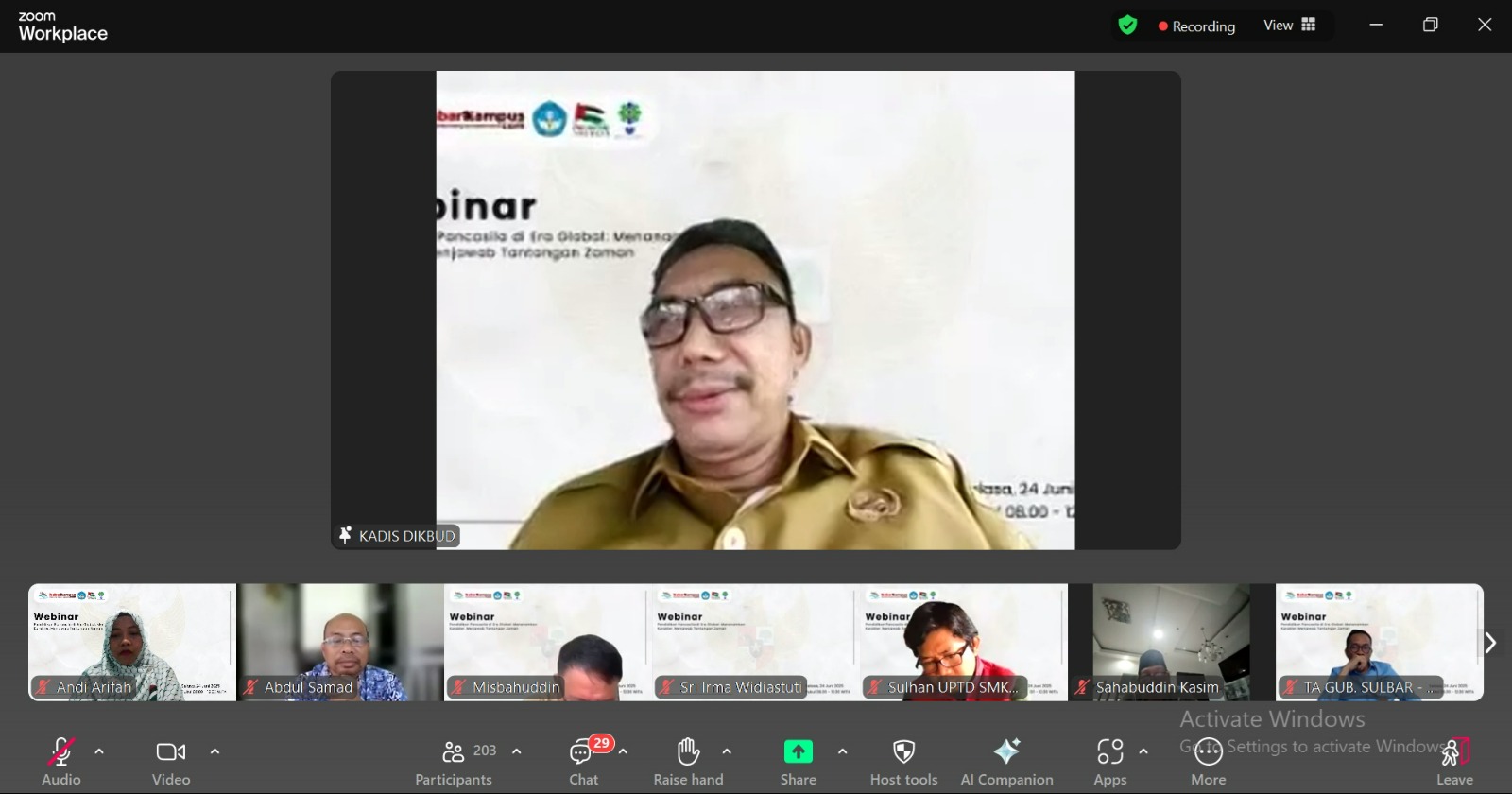The width and height of the screenshot is (1512, 794).
Task: Click the Recording indicator
Action: click(1197, 26)
